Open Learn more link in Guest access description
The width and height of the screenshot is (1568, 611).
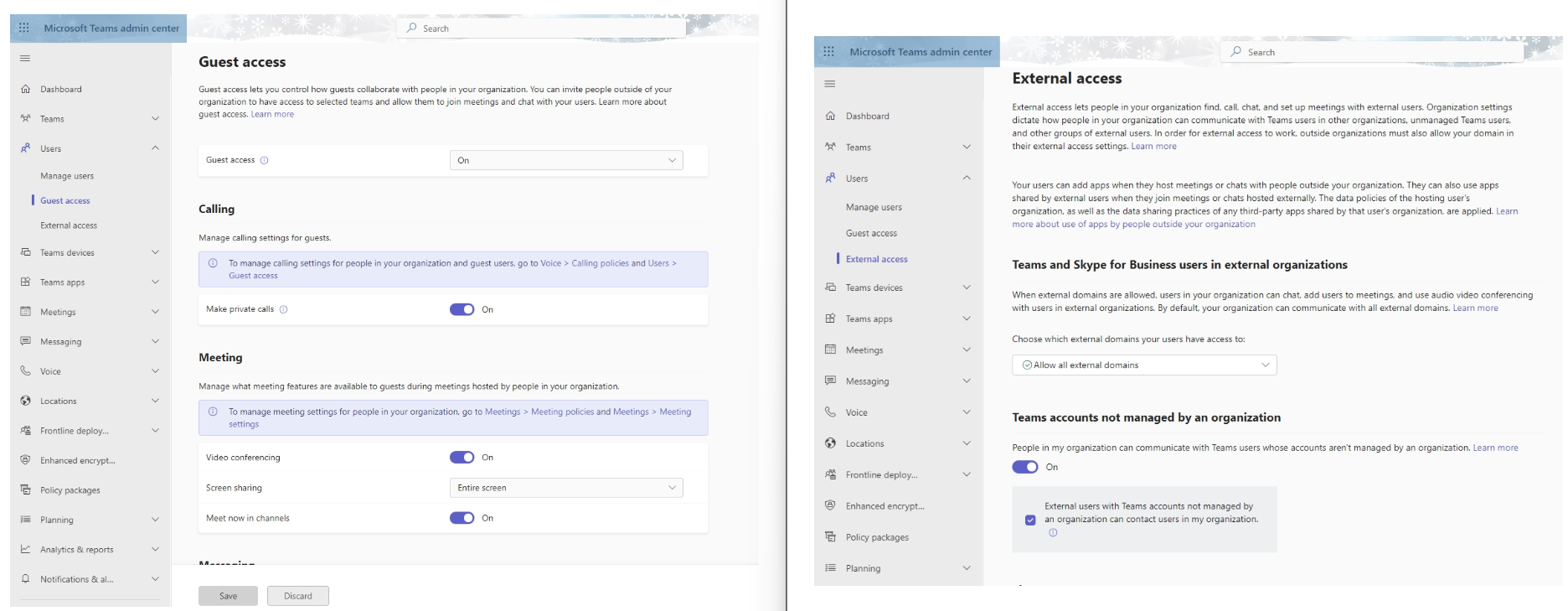tap(272, 114)
